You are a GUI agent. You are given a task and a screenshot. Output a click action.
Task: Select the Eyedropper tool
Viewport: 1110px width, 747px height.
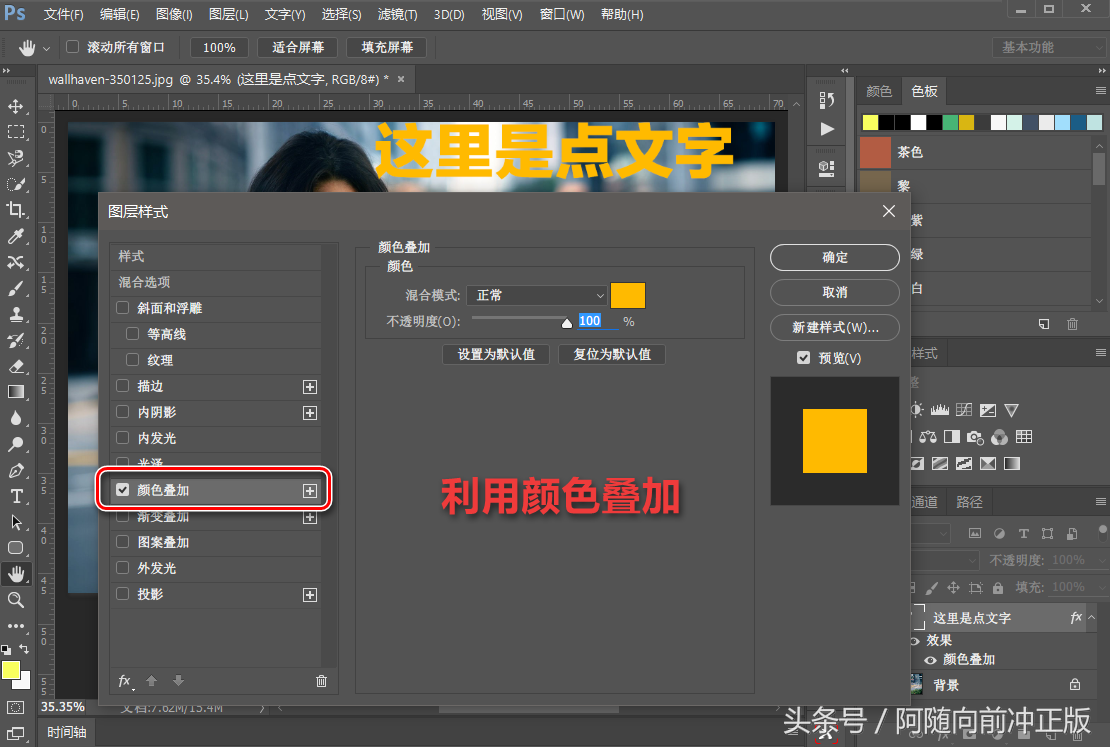[16, 236]
